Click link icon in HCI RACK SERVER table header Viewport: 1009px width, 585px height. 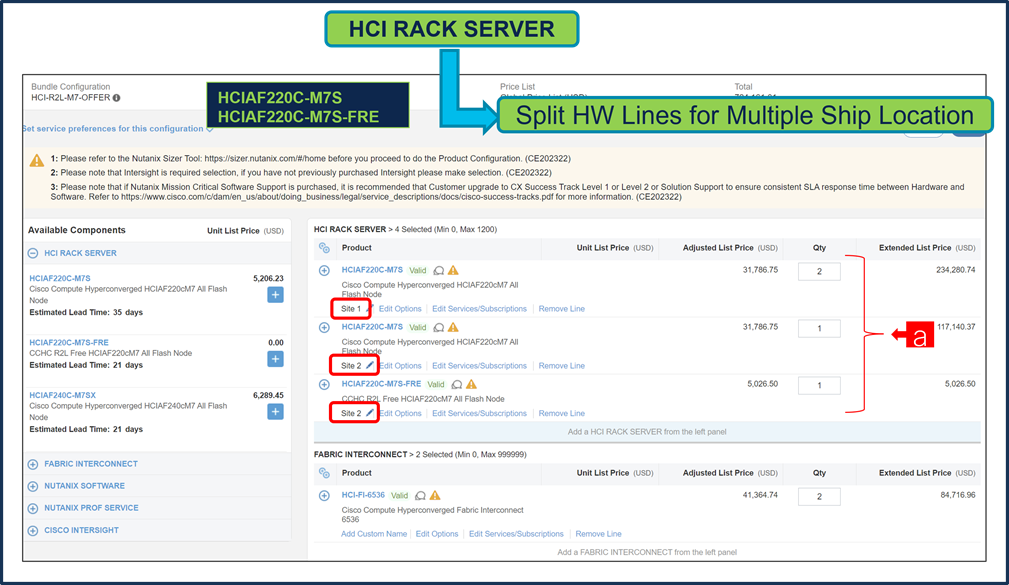click(324, 248)
